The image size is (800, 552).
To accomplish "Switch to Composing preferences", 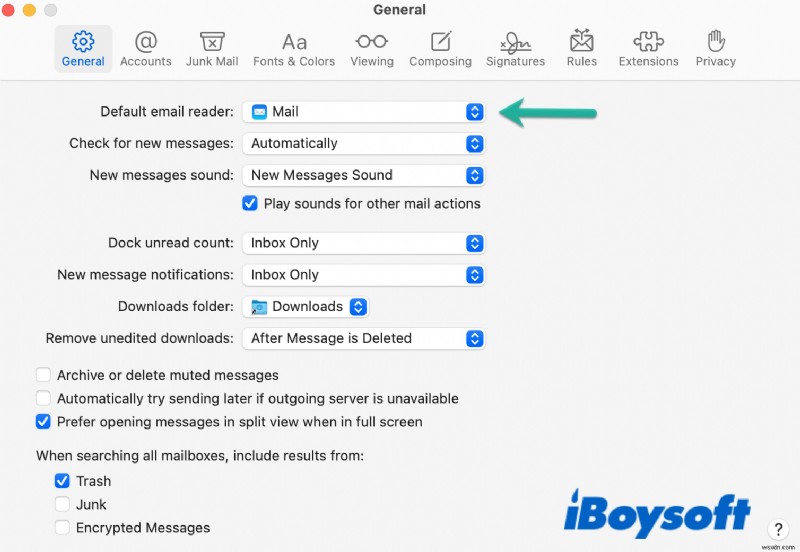I will click(x=440, y=49).
